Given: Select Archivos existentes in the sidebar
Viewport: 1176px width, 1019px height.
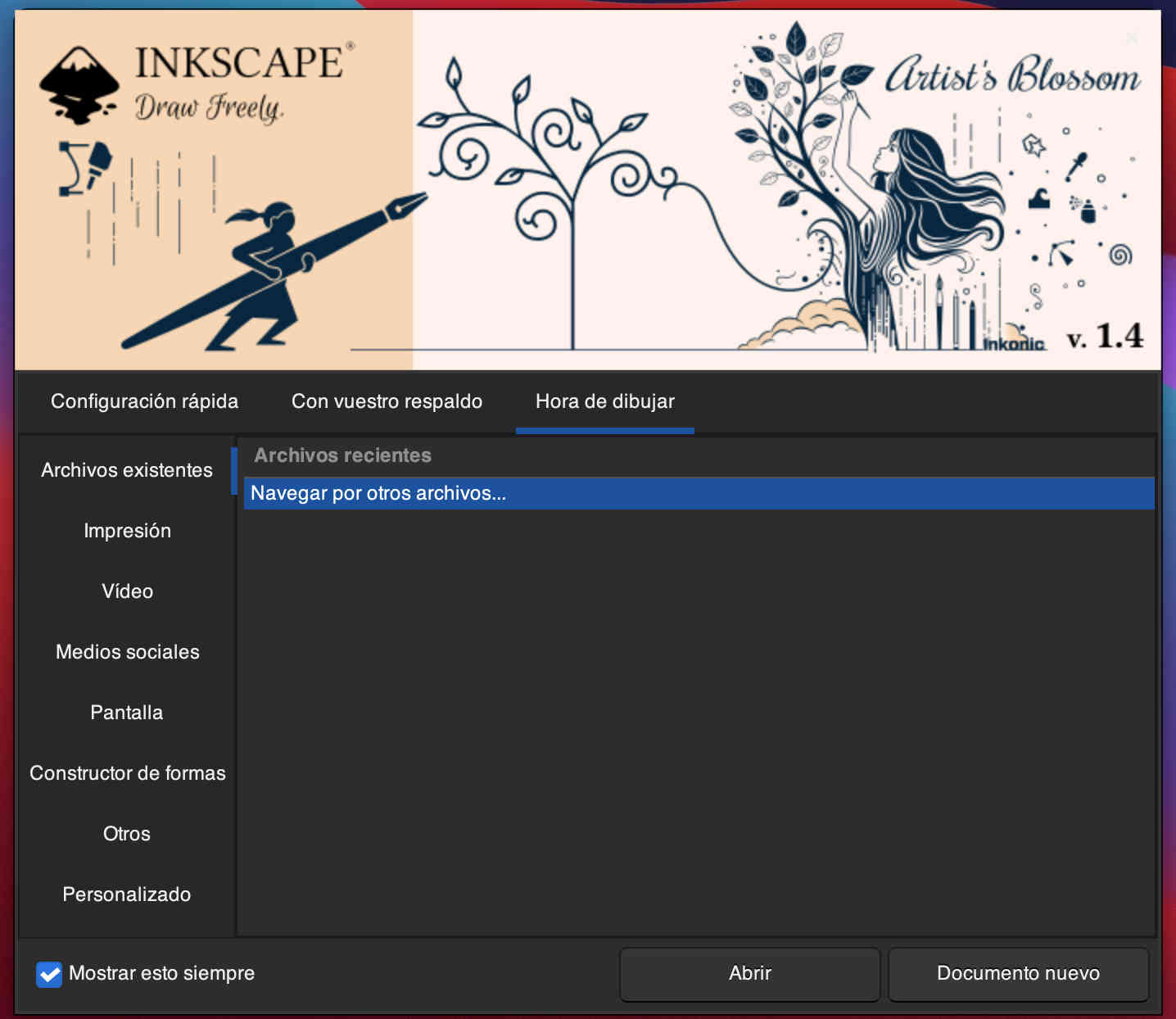Looking at the screenshot, I should (x=127, y=470).
